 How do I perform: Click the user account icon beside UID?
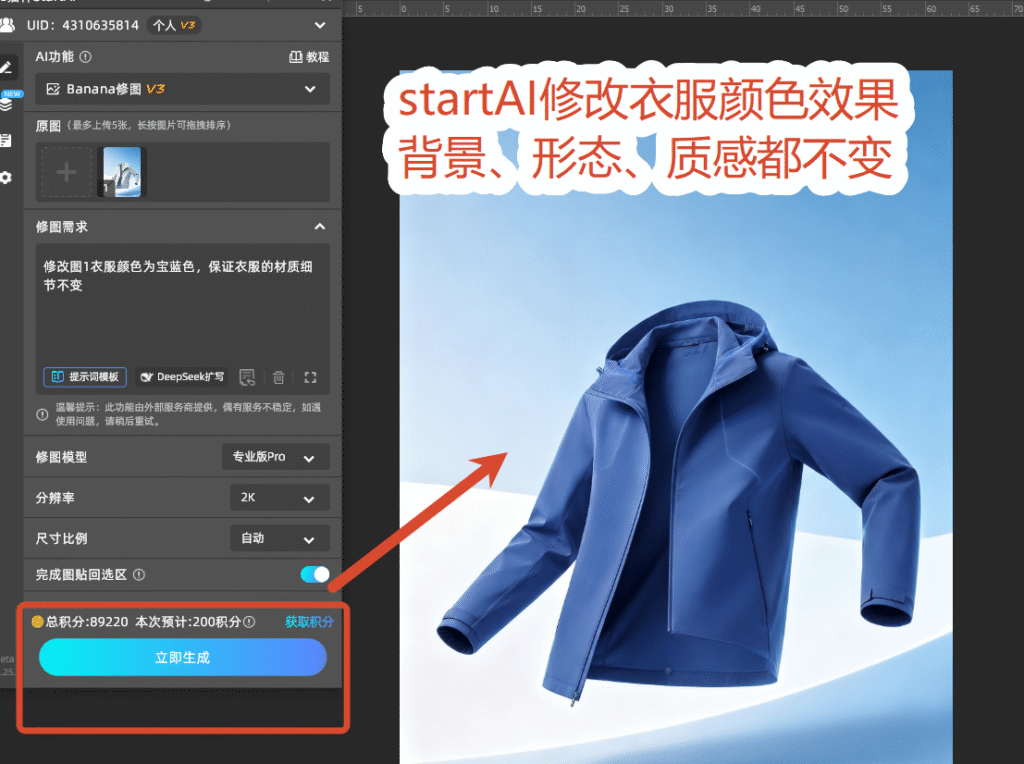point(7,25)
